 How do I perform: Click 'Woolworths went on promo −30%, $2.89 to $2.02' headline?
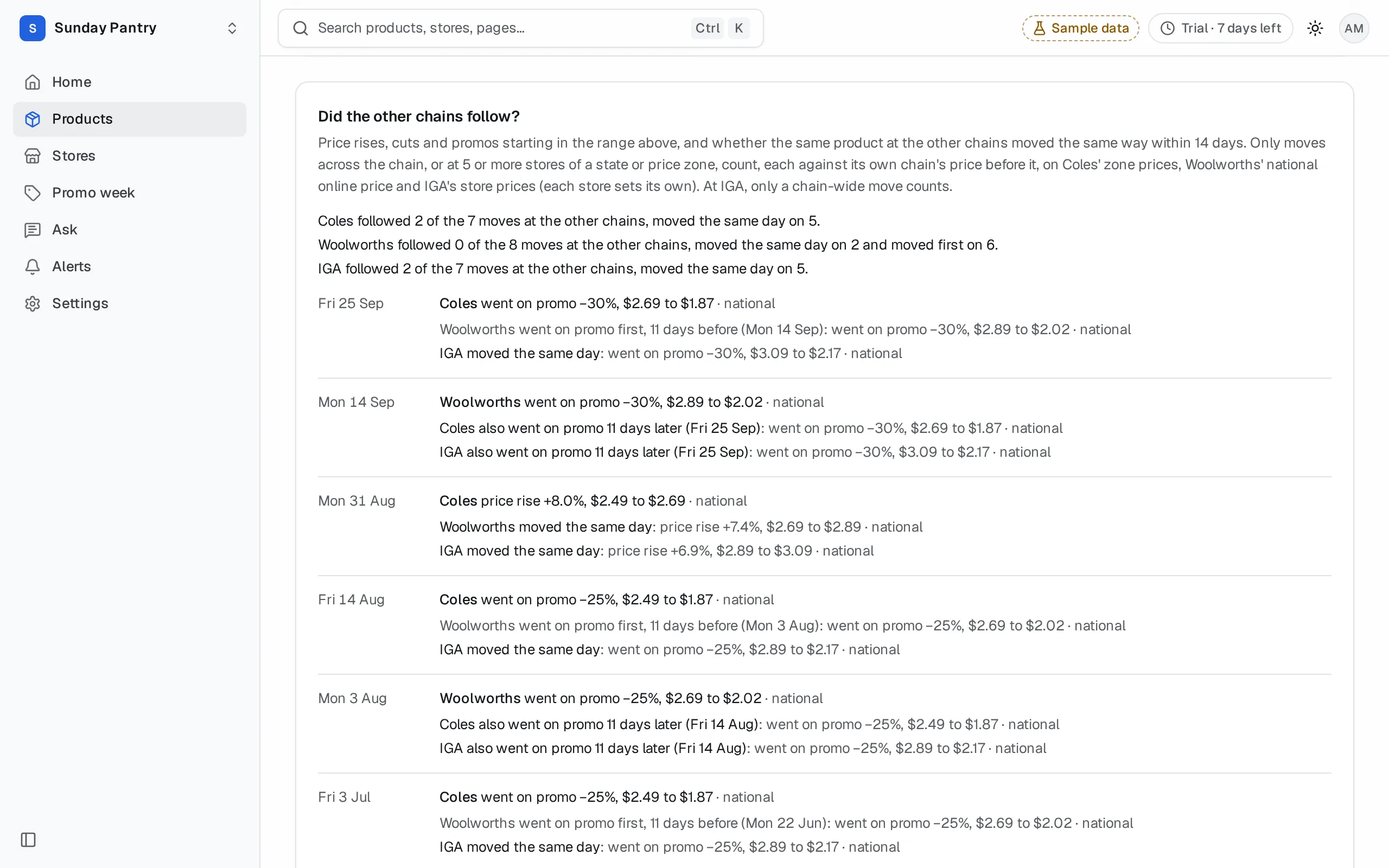(601, 403)
